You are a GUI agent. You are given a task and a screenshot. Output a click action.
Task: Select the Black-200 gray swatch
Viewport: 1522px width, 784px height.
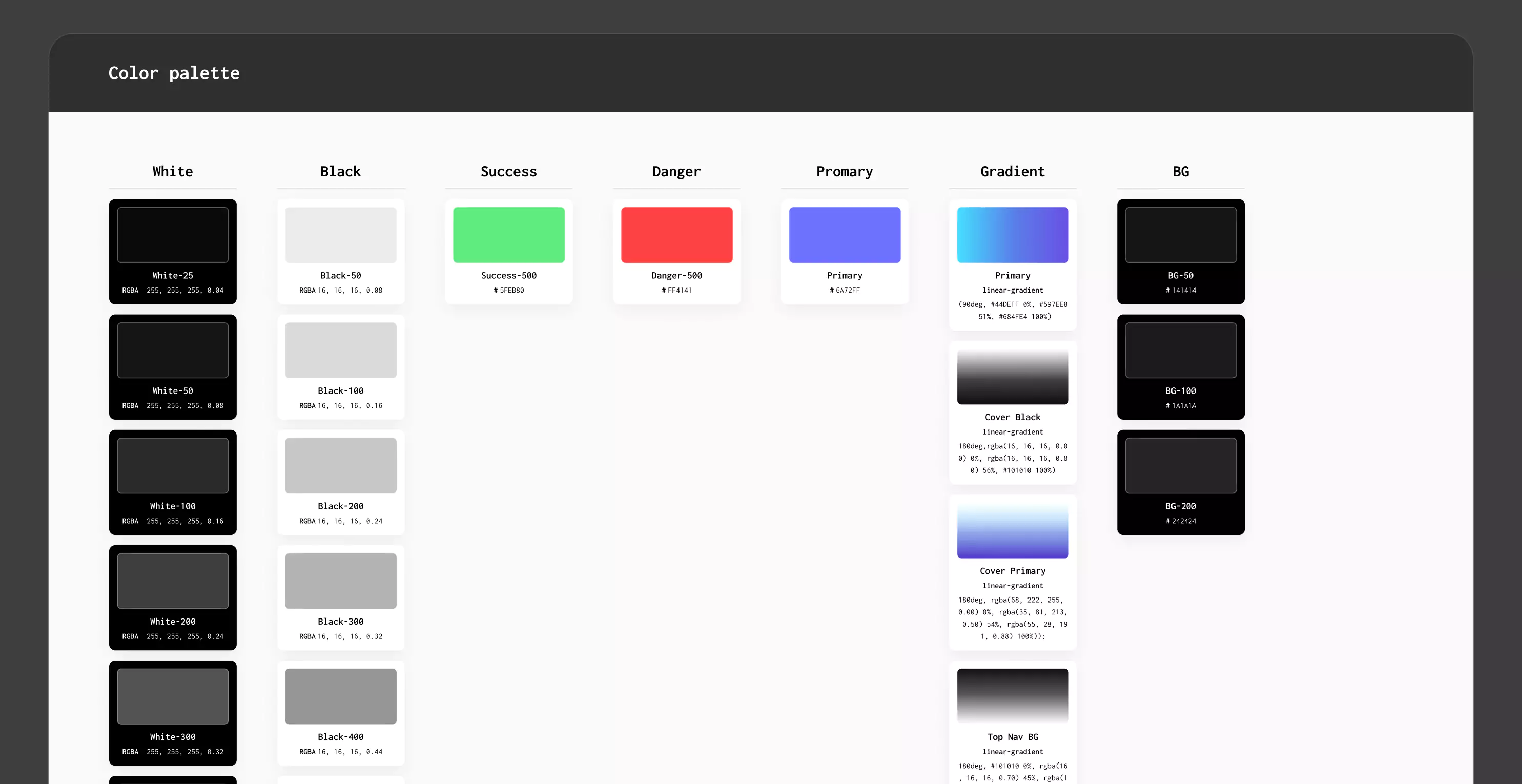pos(341,465)
